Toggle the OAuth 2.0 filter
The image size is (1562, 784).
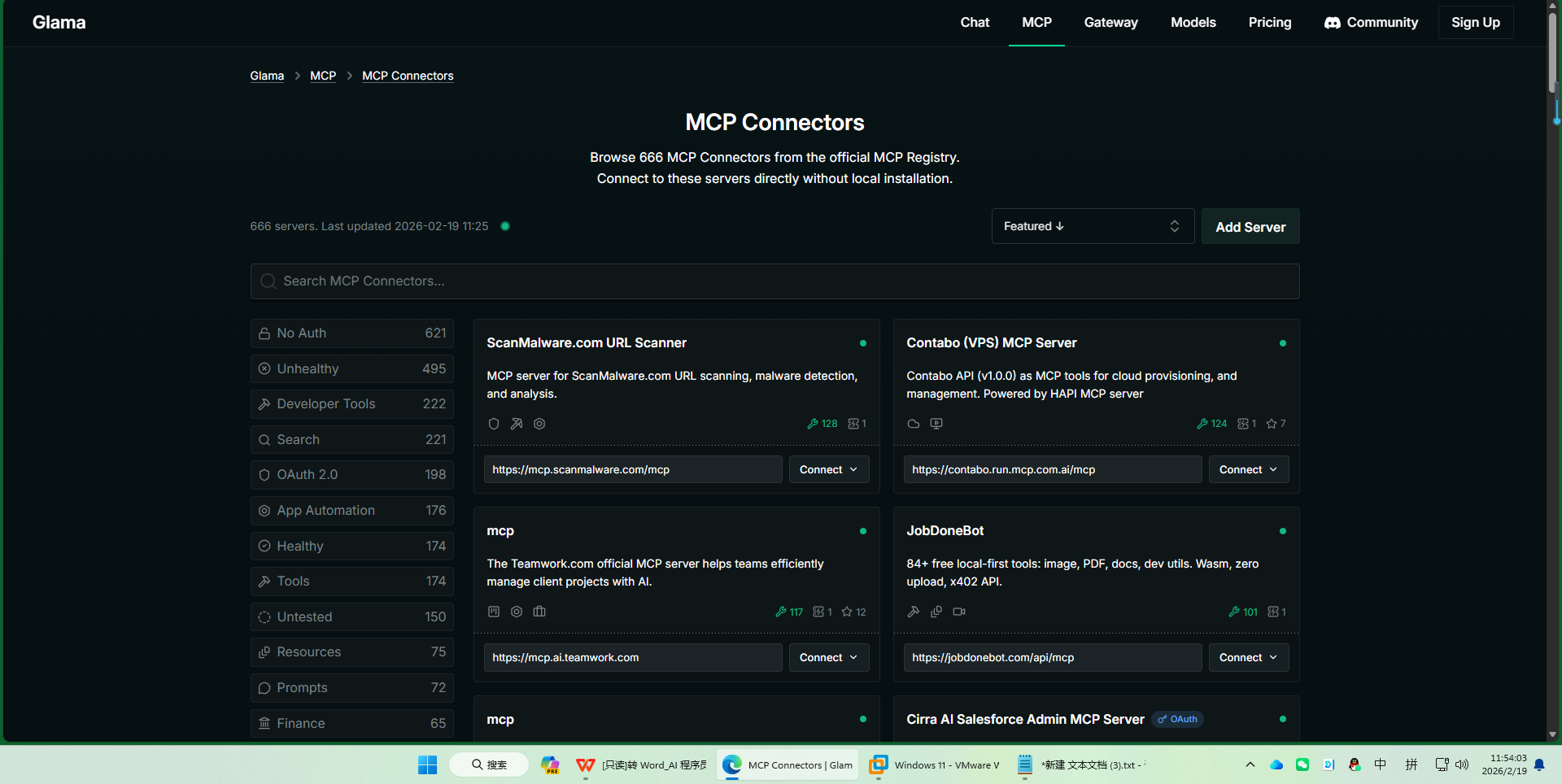click(x=352, y=475)
